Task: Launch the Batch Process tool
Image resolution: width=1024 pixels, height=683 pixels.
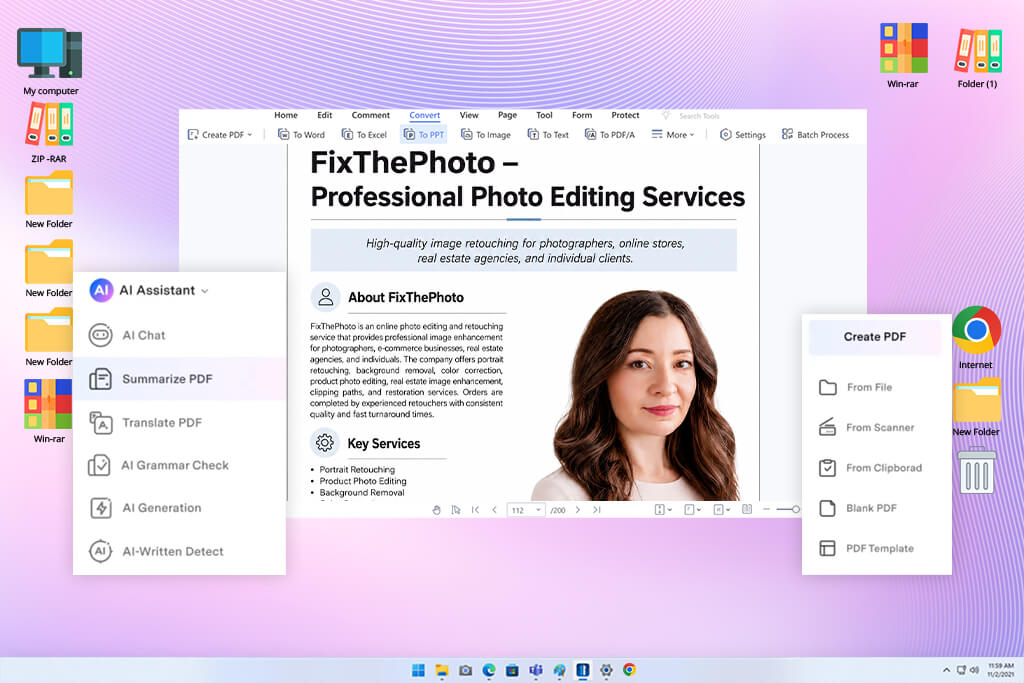Action: (x=815, y=135)
